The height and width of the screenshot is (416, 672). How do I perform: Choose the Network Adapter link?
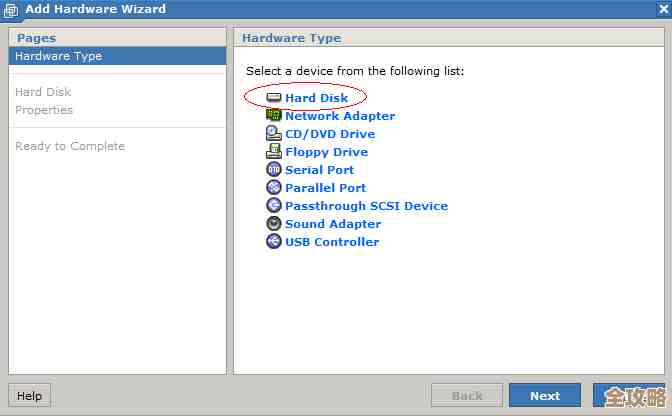(x=340, y=116)
